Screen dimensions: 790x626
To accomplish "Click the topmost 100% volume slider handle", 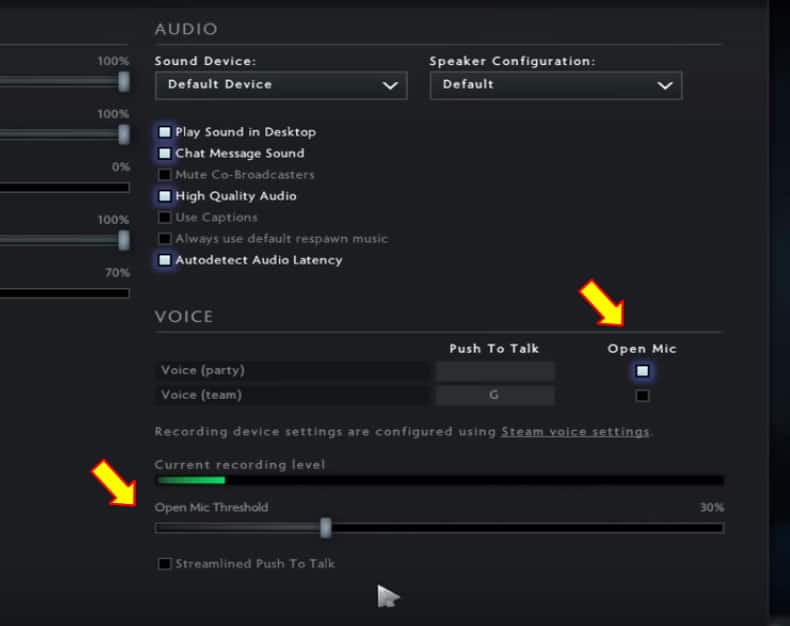I will [x=124, y=81].
